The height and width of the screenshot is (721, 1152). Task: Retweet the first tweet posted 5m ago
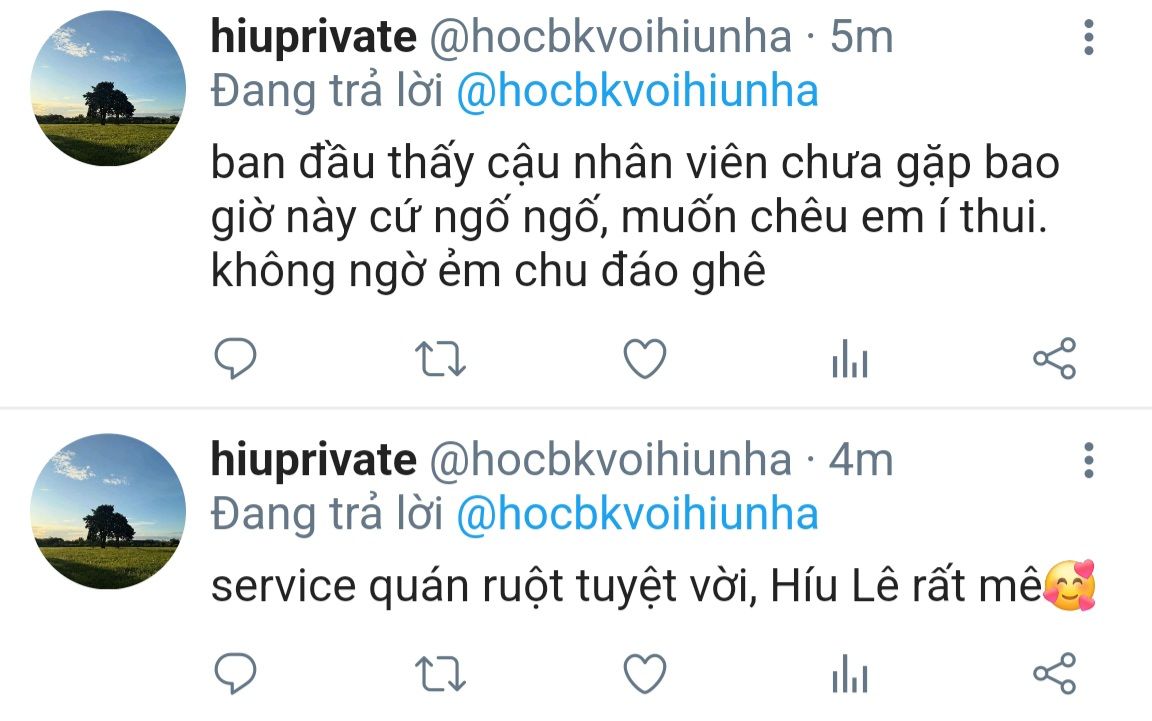pyautogui.click(x=440, y=359)
